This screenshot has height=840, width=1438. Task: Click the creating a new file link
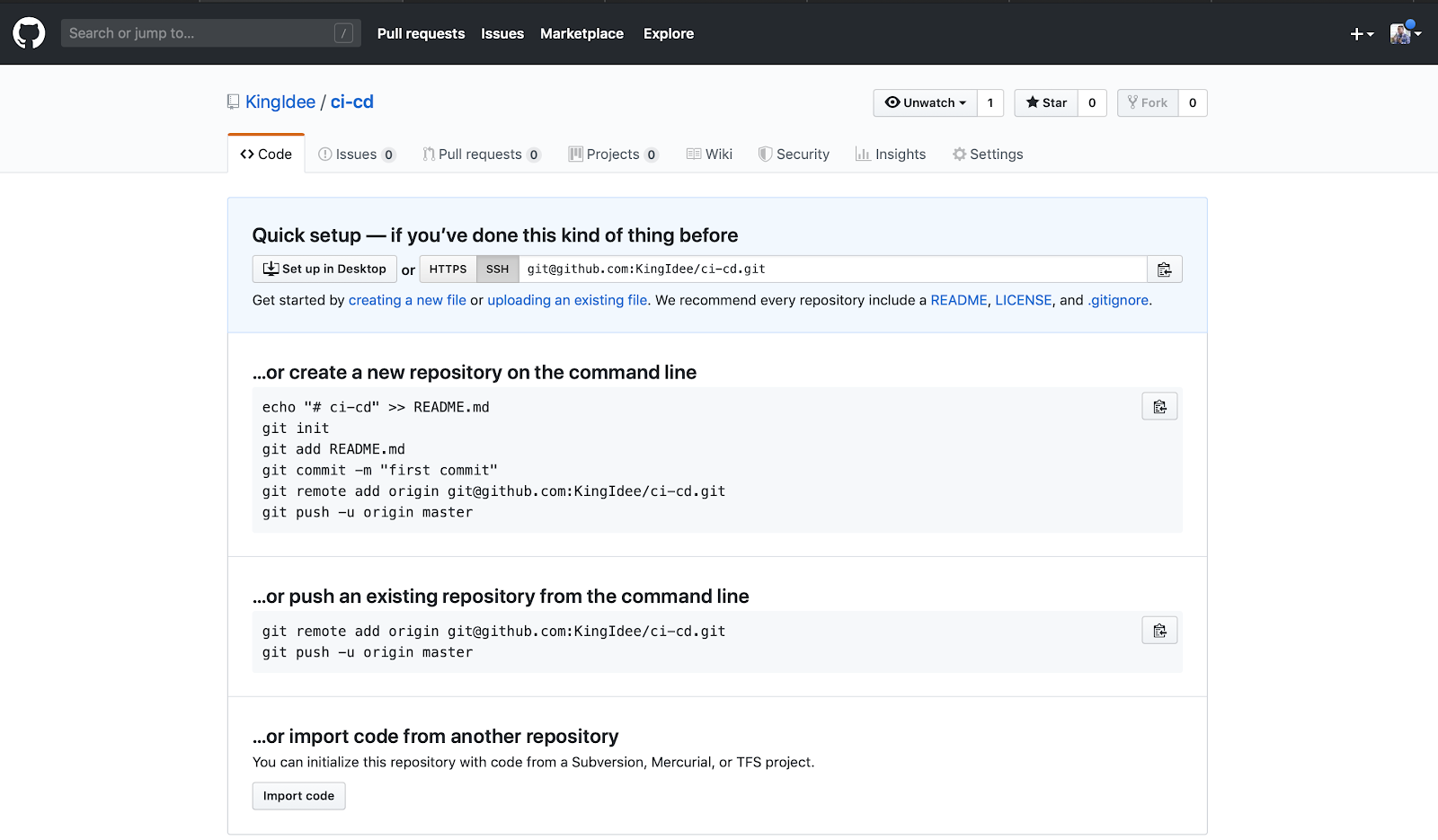tap(406, 300)
